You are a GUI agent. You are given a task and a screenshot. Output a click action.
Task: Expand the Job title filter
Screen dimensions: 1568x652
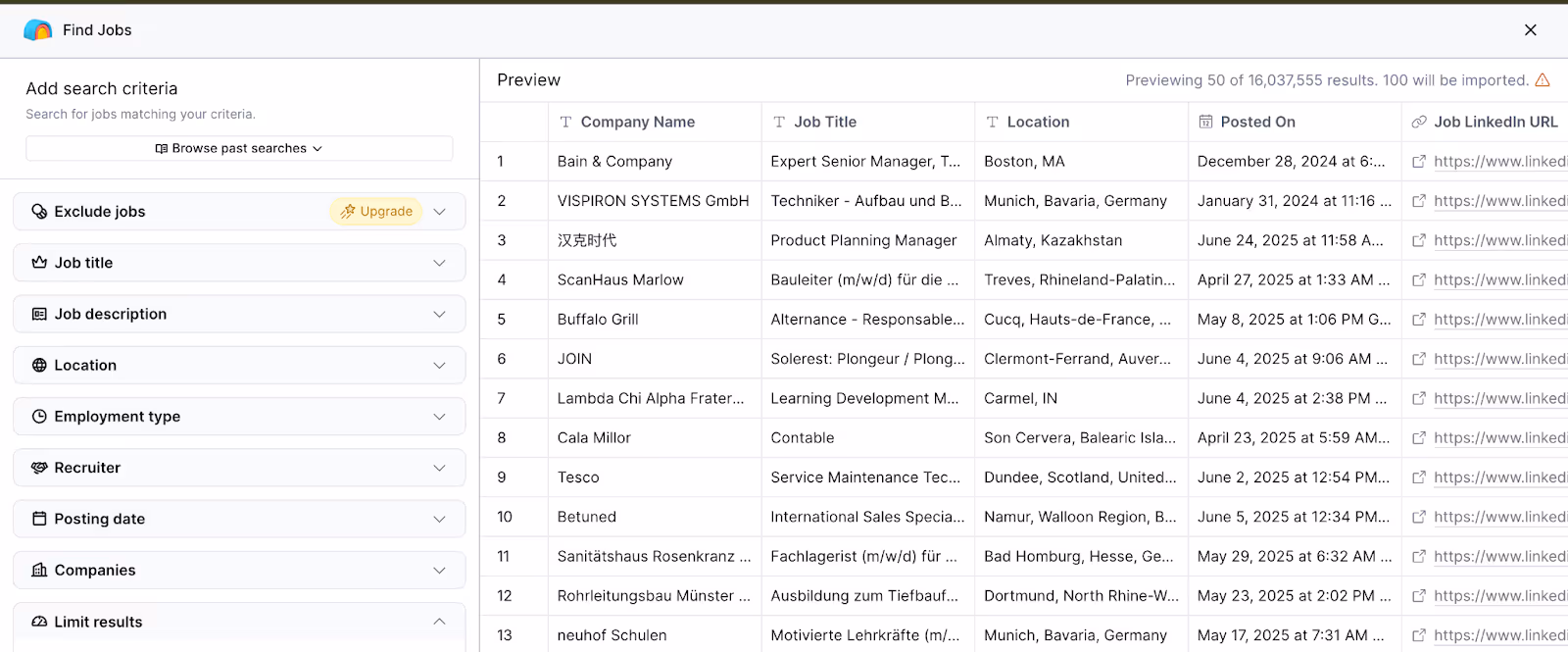tap(239, 263)
